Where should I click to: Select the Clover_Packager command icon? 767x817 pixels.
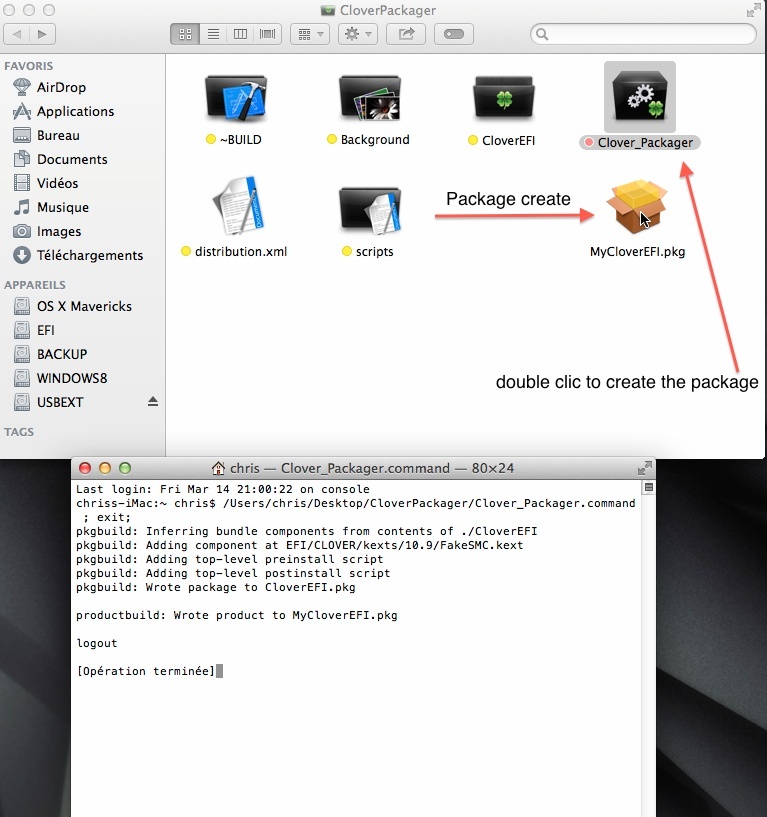point(640,96)
